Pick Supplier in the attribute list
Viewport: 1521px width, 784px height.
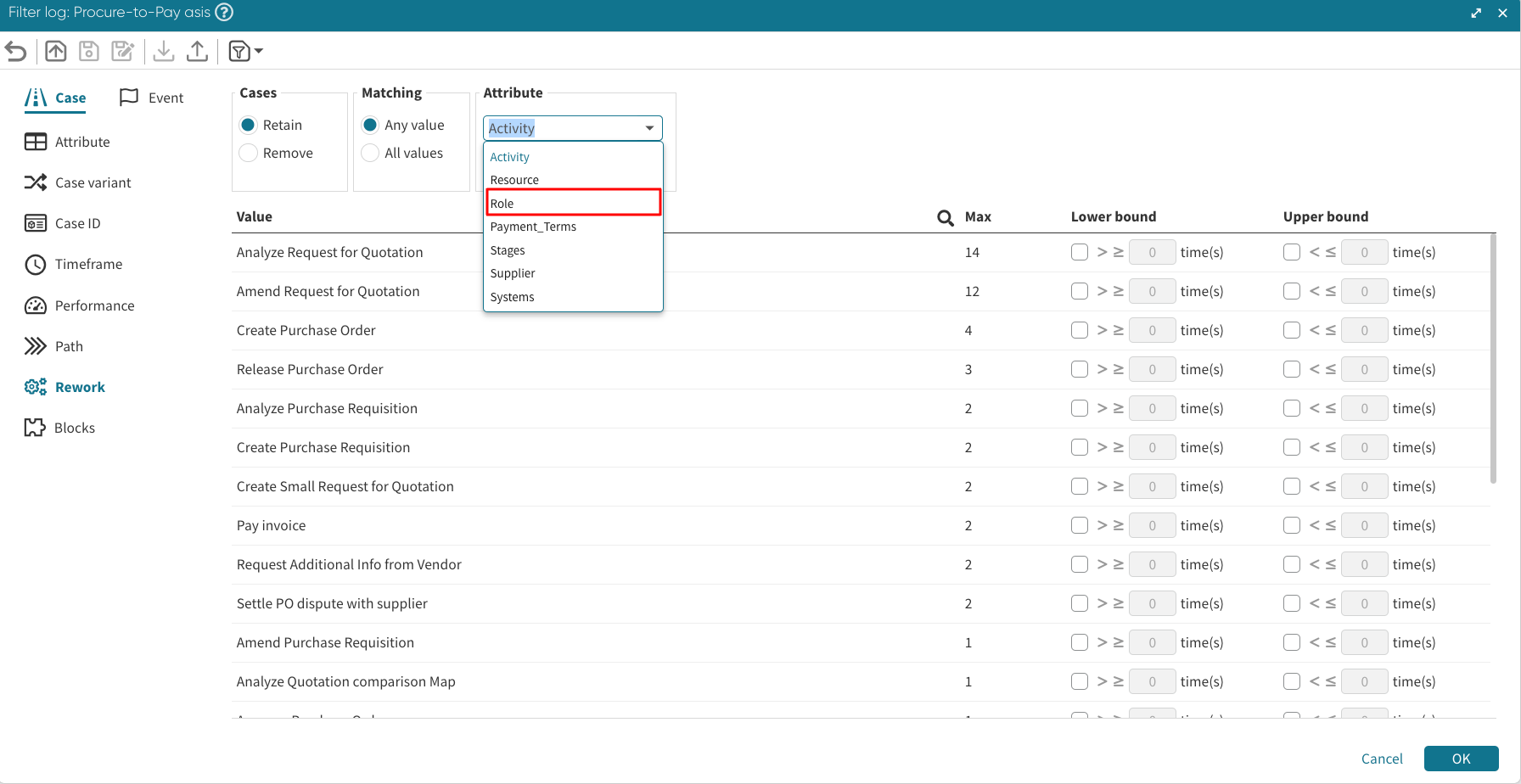pos(513,273)
